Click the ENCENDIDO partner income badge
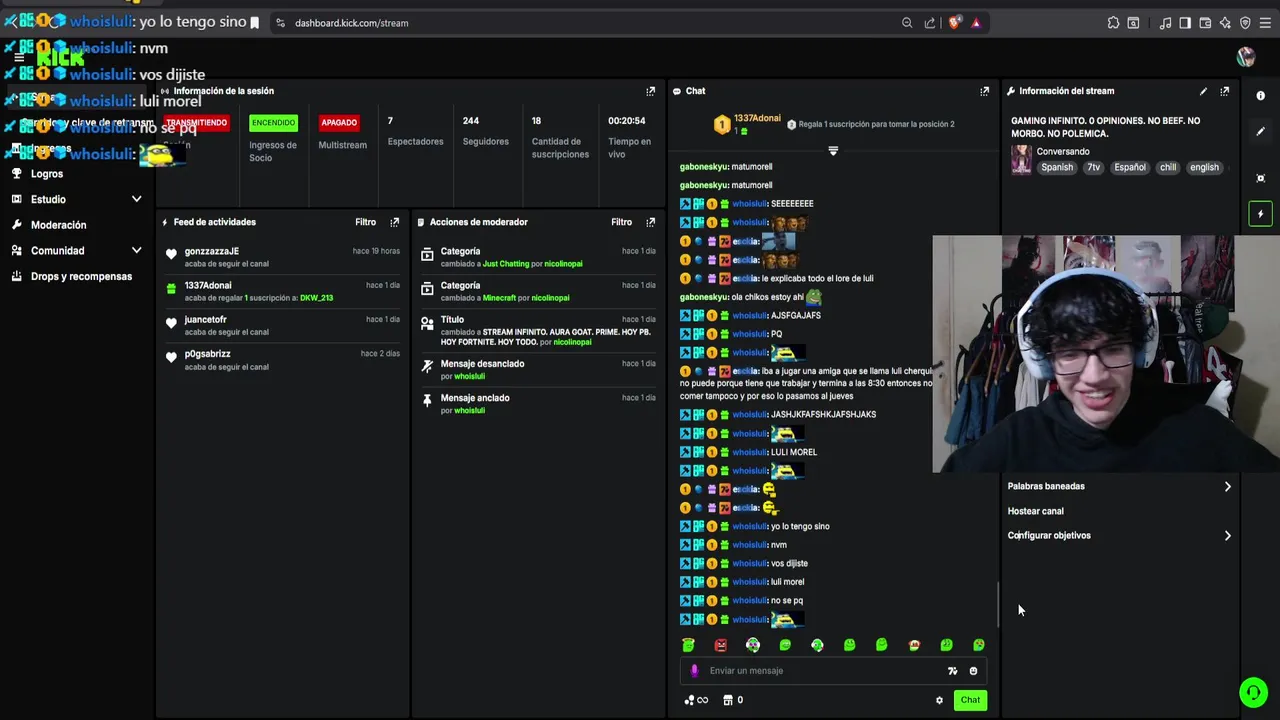The height and width of the screenshot is (720, 1280). [x=273, y=123]
